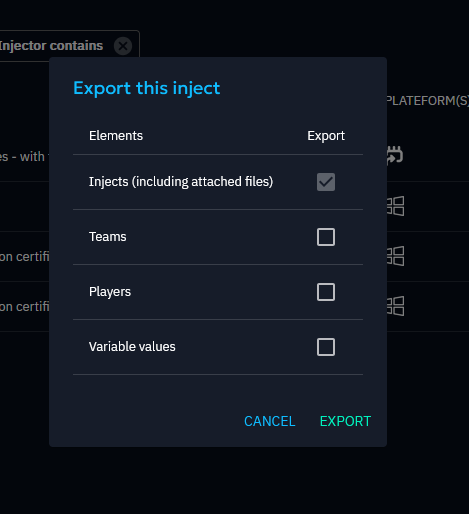Click the middle Windows platform icon
469x514 pixels.
click(x=395, y=256)
